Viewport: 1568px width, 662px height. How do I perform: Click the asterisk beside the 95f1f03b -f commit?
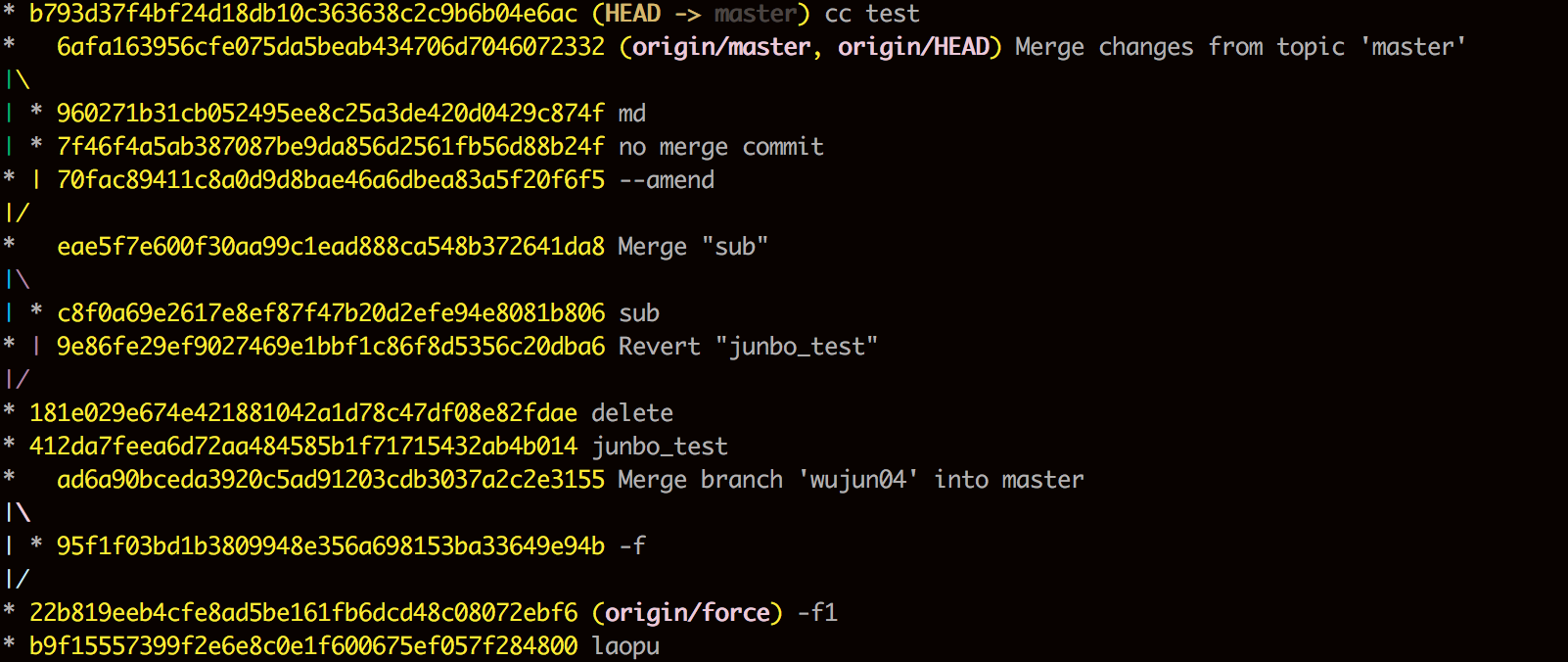pyautogui.click(x=36, y=546)
